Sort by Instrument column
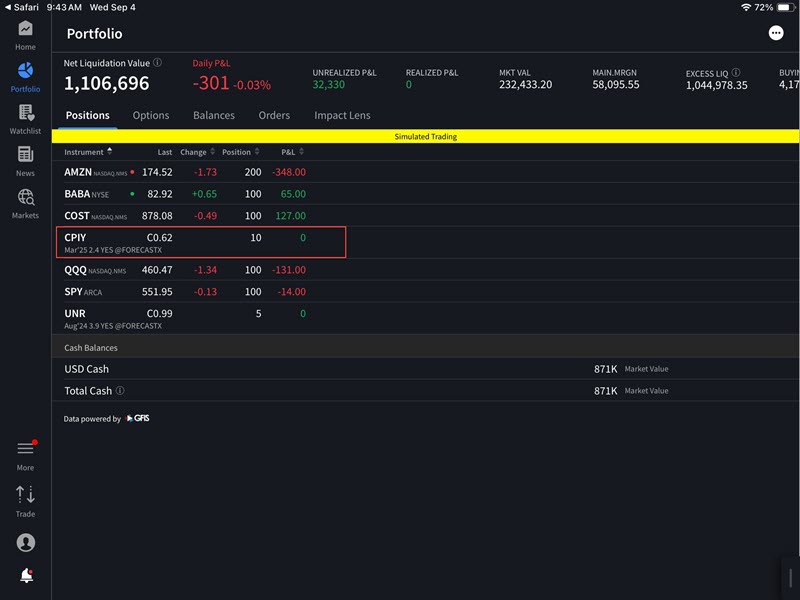Image resolution: width=800 pixels, height=600 pixels. [88, 152]
